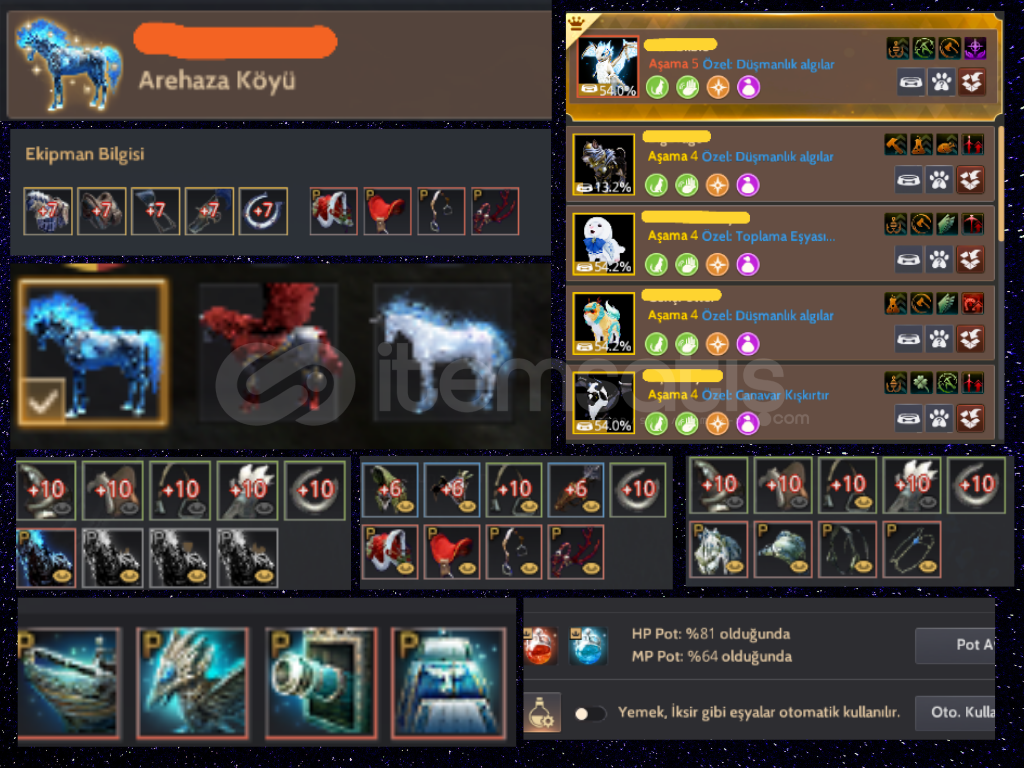
Task: Click the Pot Al button
Action: click(x=956, y=645)
